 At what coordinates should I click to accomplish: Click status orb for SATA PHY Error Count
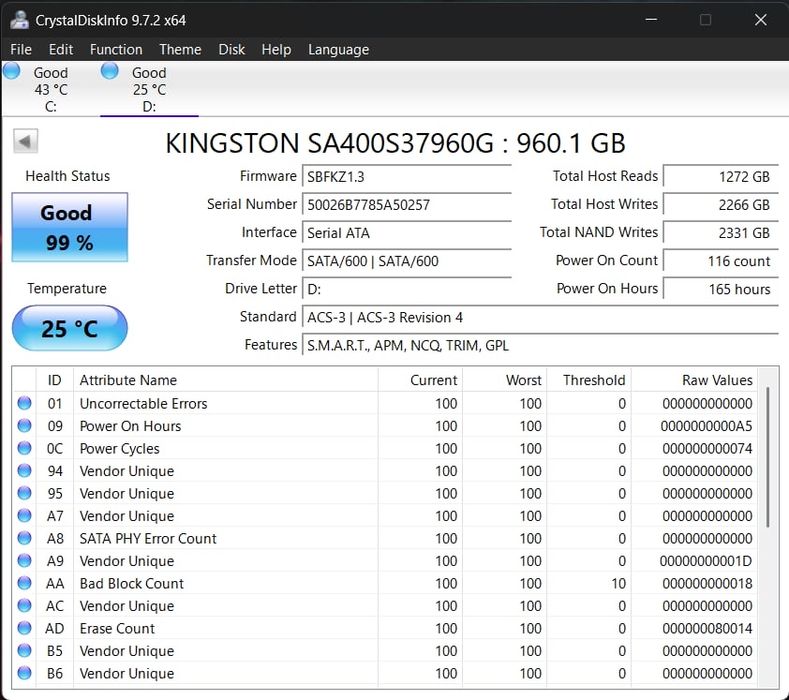(24, 538)
